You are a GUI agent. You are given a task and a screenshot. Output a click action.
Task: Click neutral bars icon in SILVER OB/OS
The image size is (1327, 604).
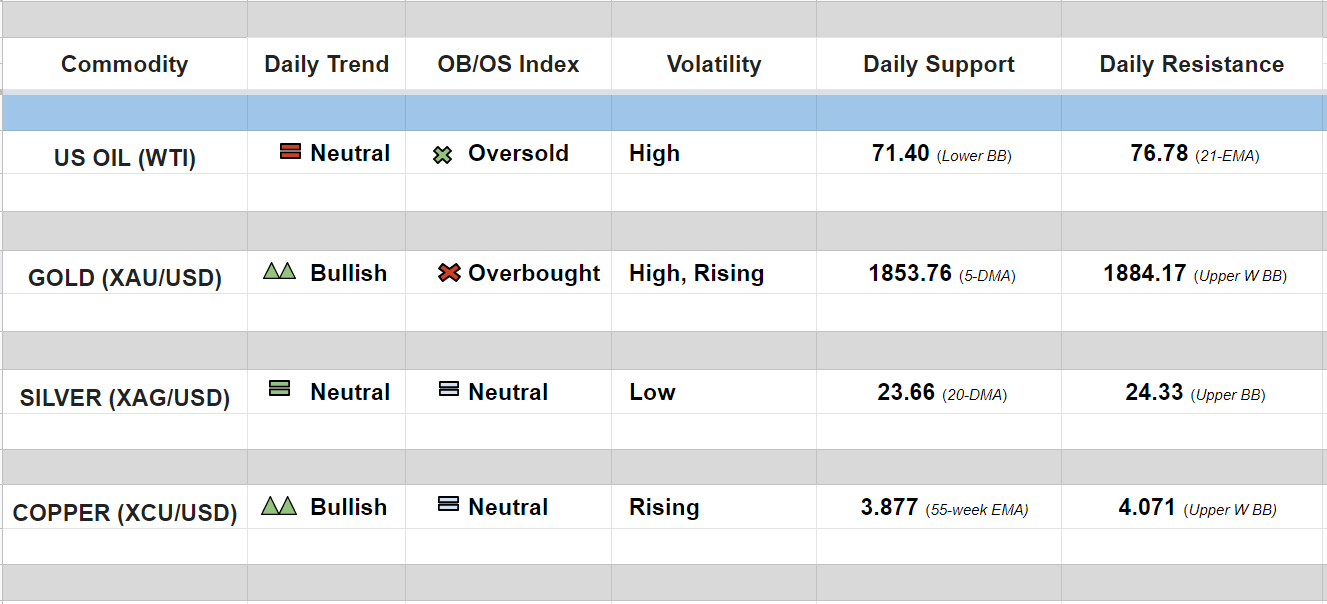[449, 389]
